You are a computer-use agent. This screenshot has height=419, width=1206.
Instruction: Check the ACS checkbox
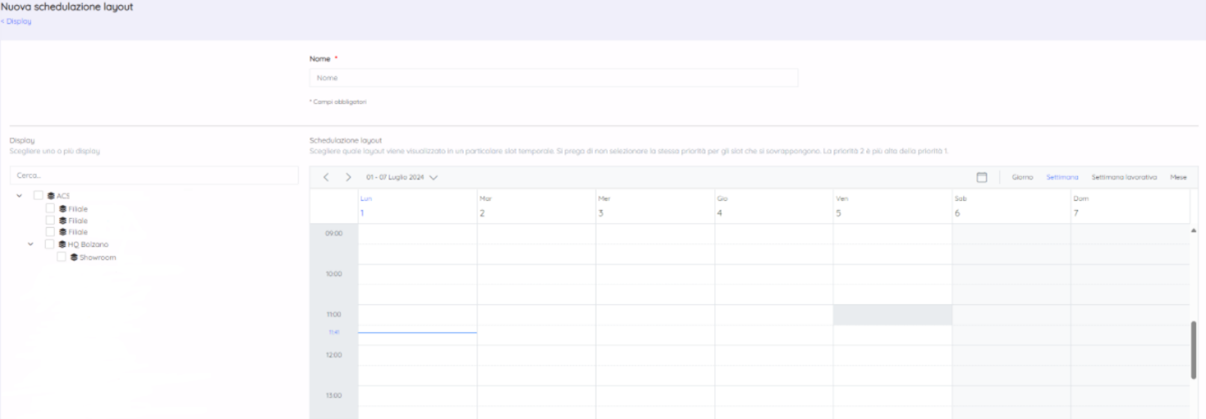(39, 196)
